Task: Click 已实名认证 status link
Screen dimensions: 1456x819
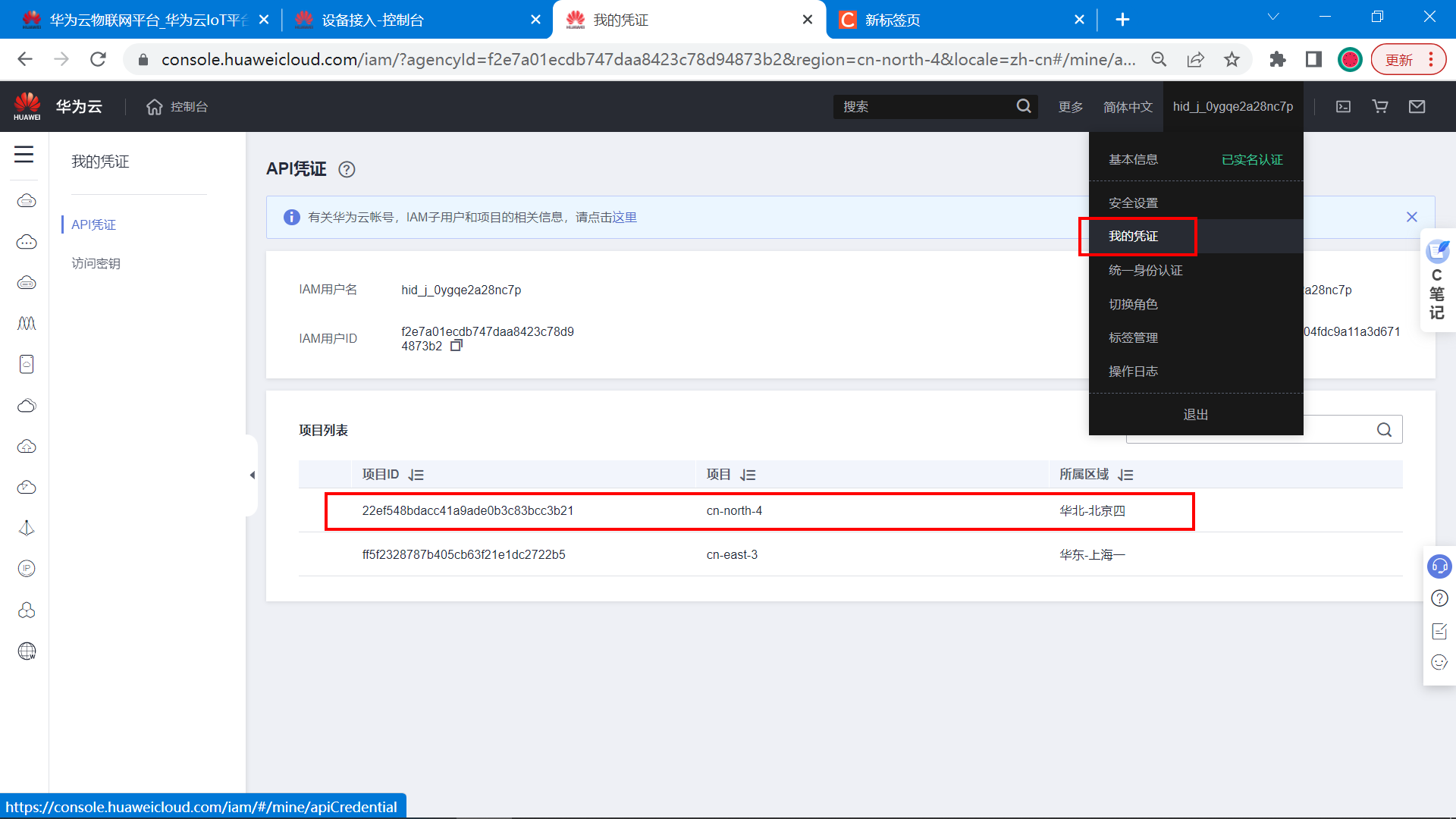Action: [1252, 159]
